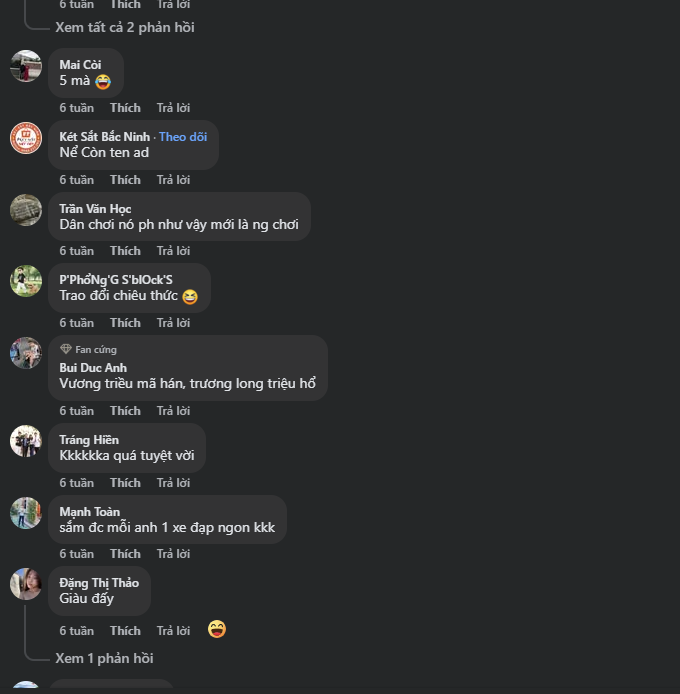This screenshot has width=680, height=694.
Task: Open Đặng Thị Thảo's profile name link
Action: [x=99, y=583]
